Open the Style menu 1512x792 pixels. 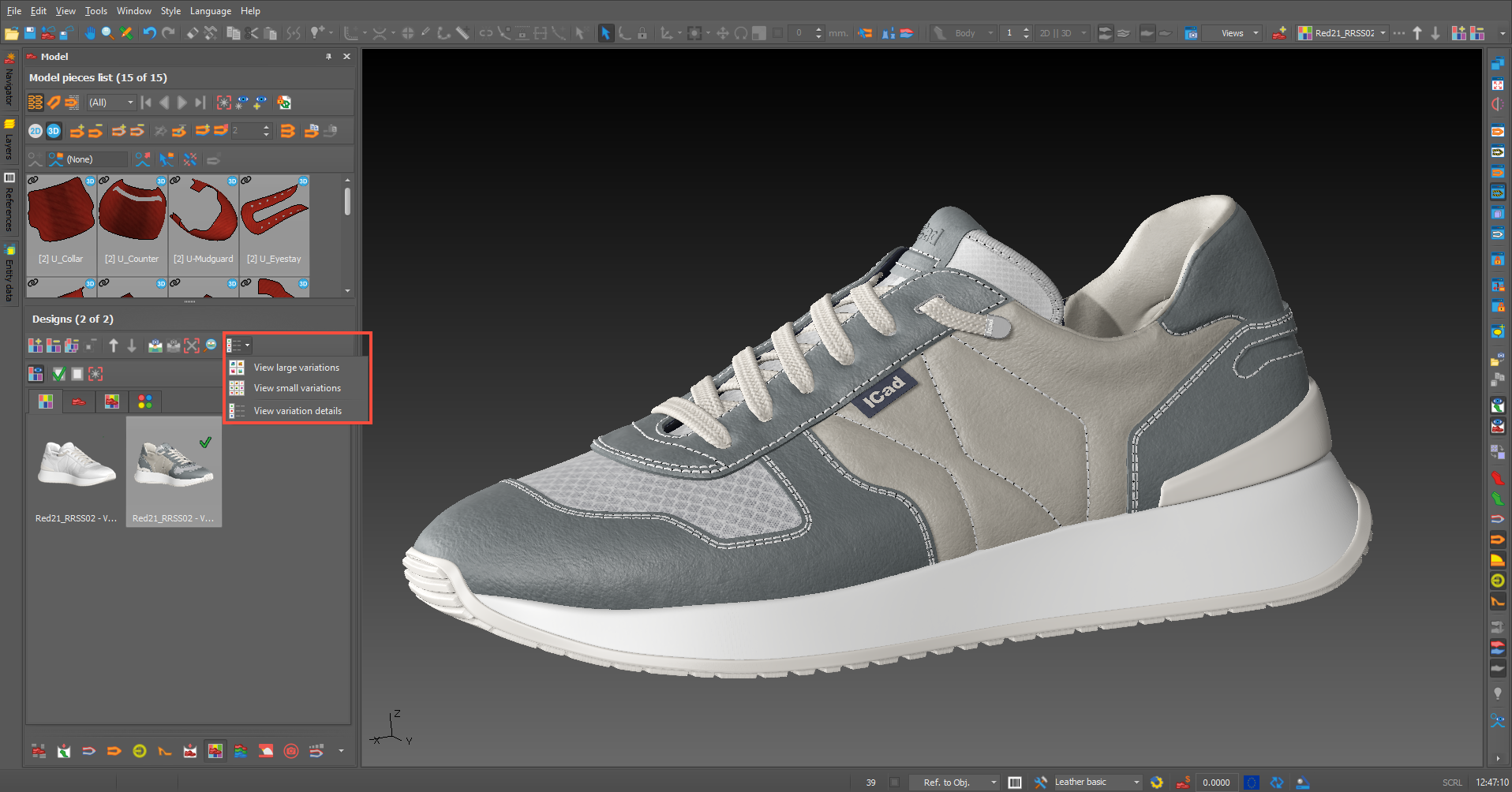click(170, 11)
